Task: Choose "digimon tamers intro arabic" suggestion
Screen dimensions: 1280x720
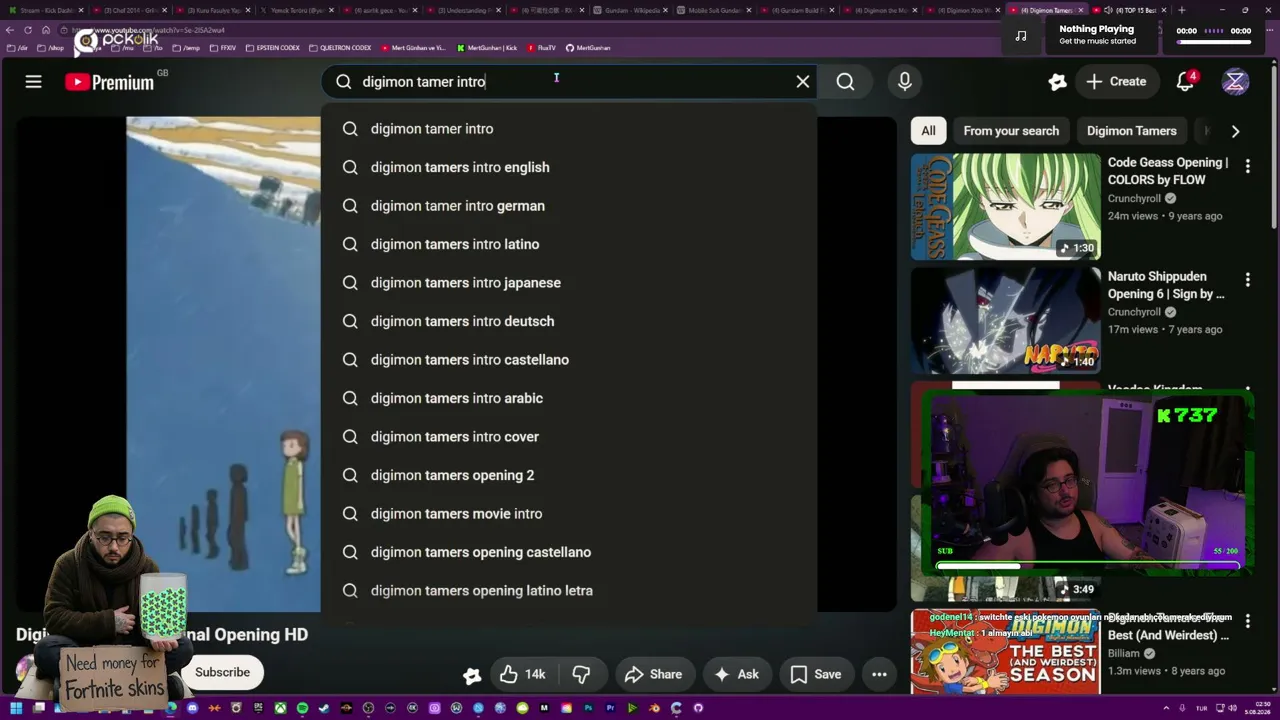Action: point(569,398)
